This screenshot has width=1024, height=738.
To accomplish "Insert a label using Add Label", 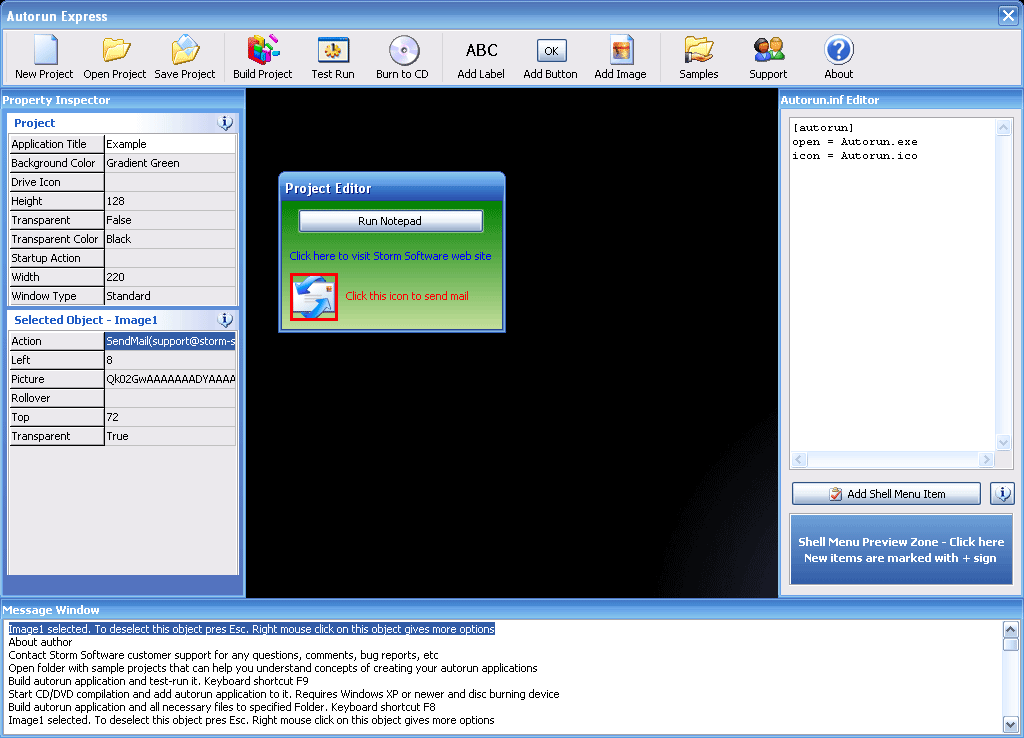I will [481, 51].
